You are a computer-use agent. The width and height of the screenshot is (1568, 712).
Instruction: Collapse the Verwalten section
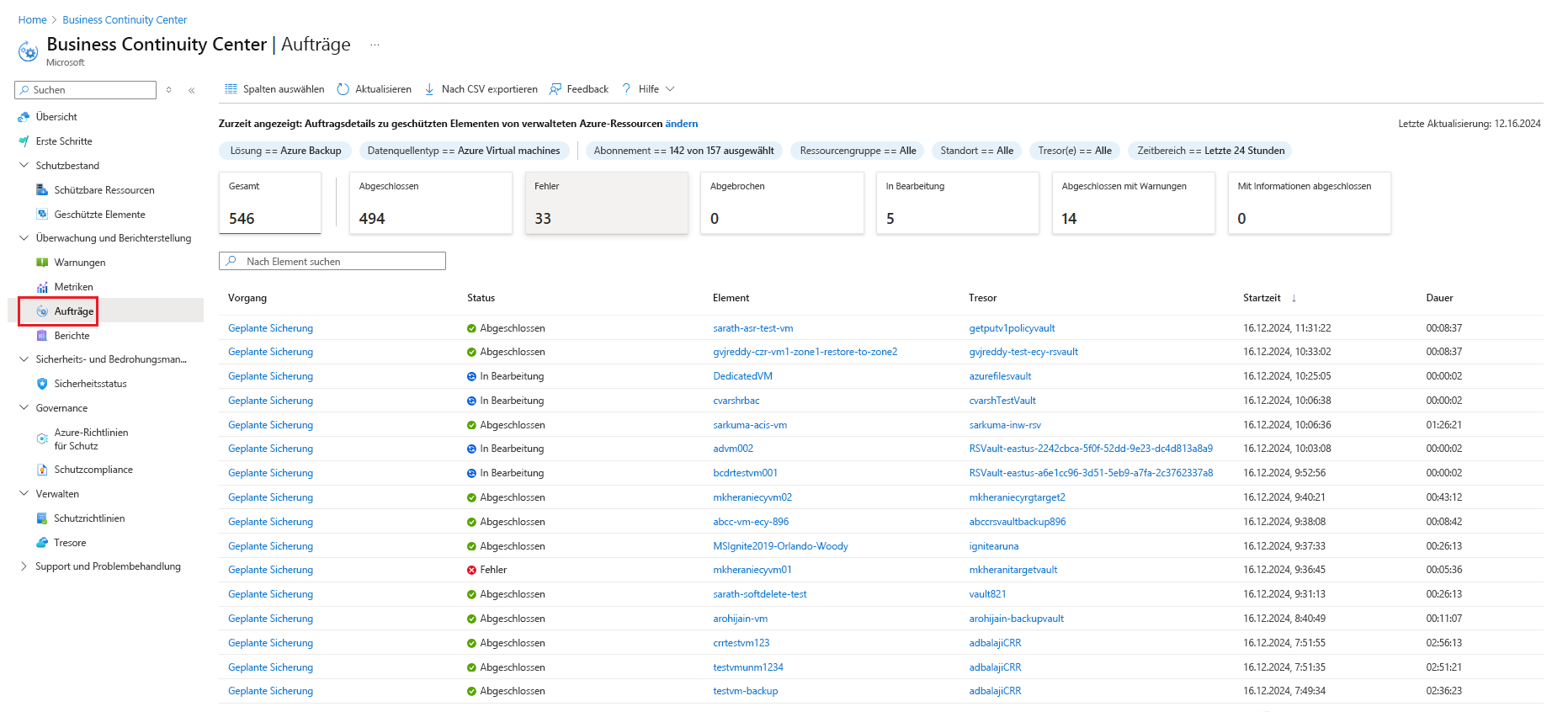(x=24, y=494)
